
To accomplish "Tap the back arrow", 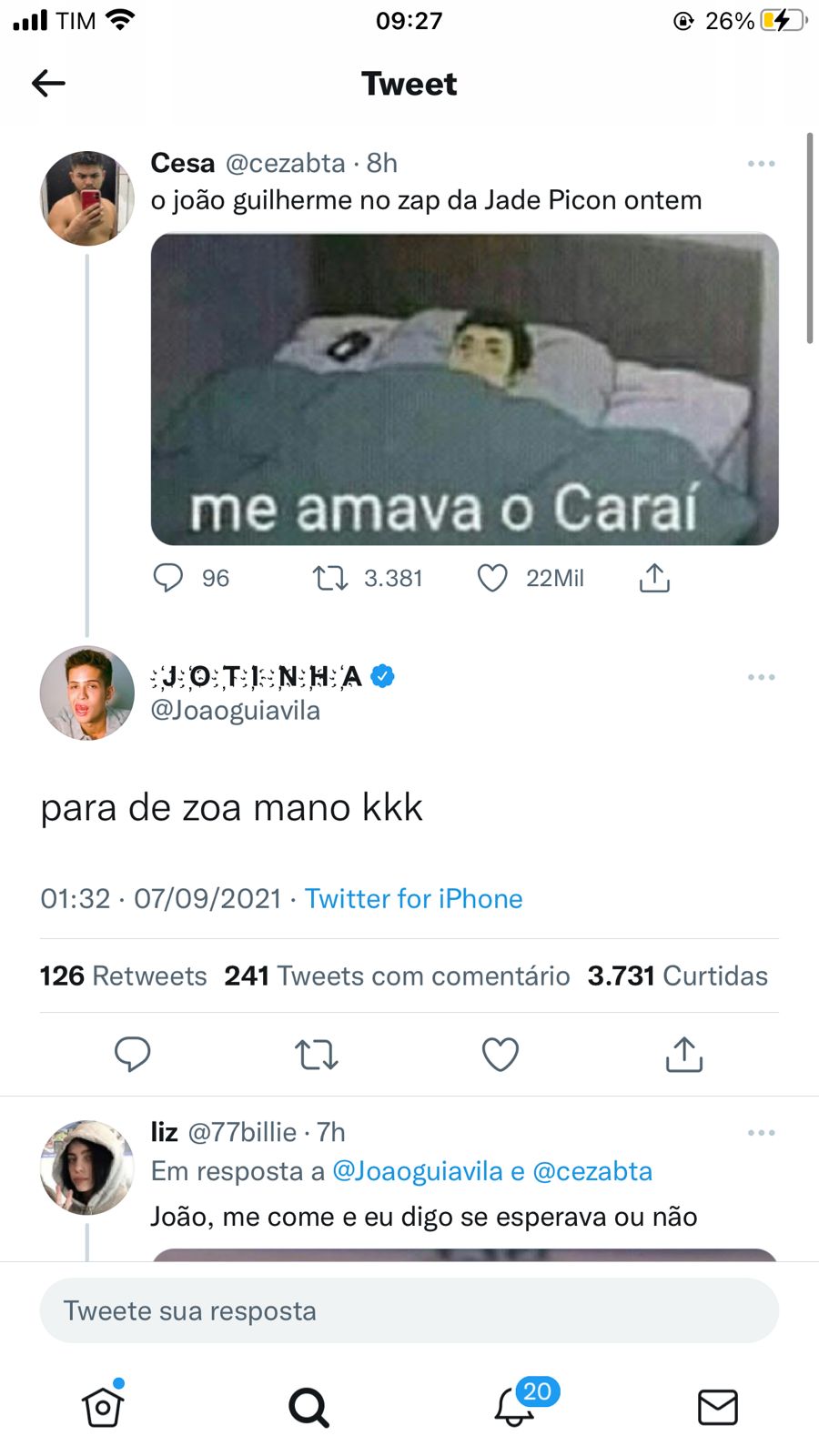I will point(48,84).
